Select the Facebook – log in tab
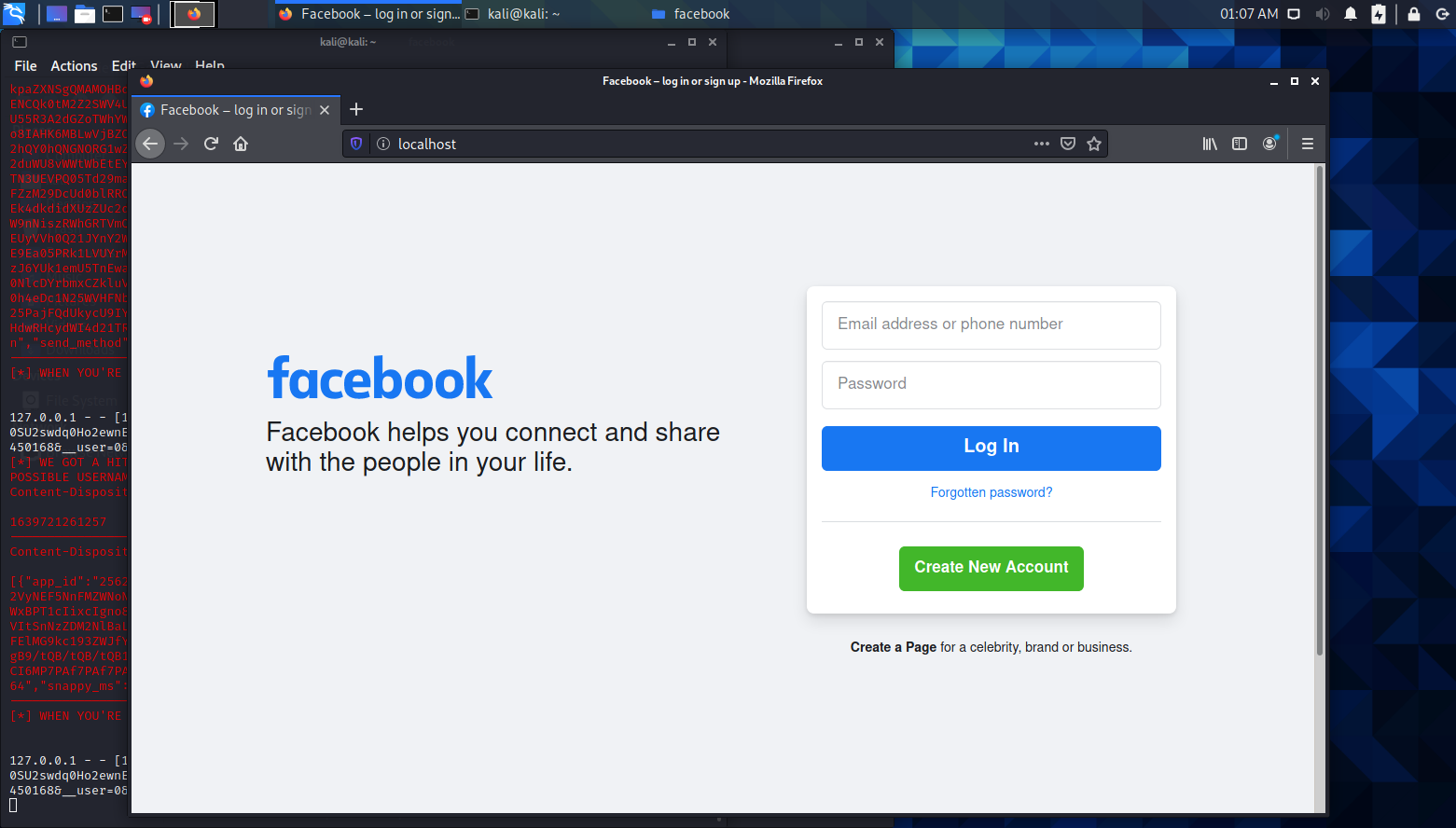The width and height of the screenshot is (1456, 828). tap(238, 110)
